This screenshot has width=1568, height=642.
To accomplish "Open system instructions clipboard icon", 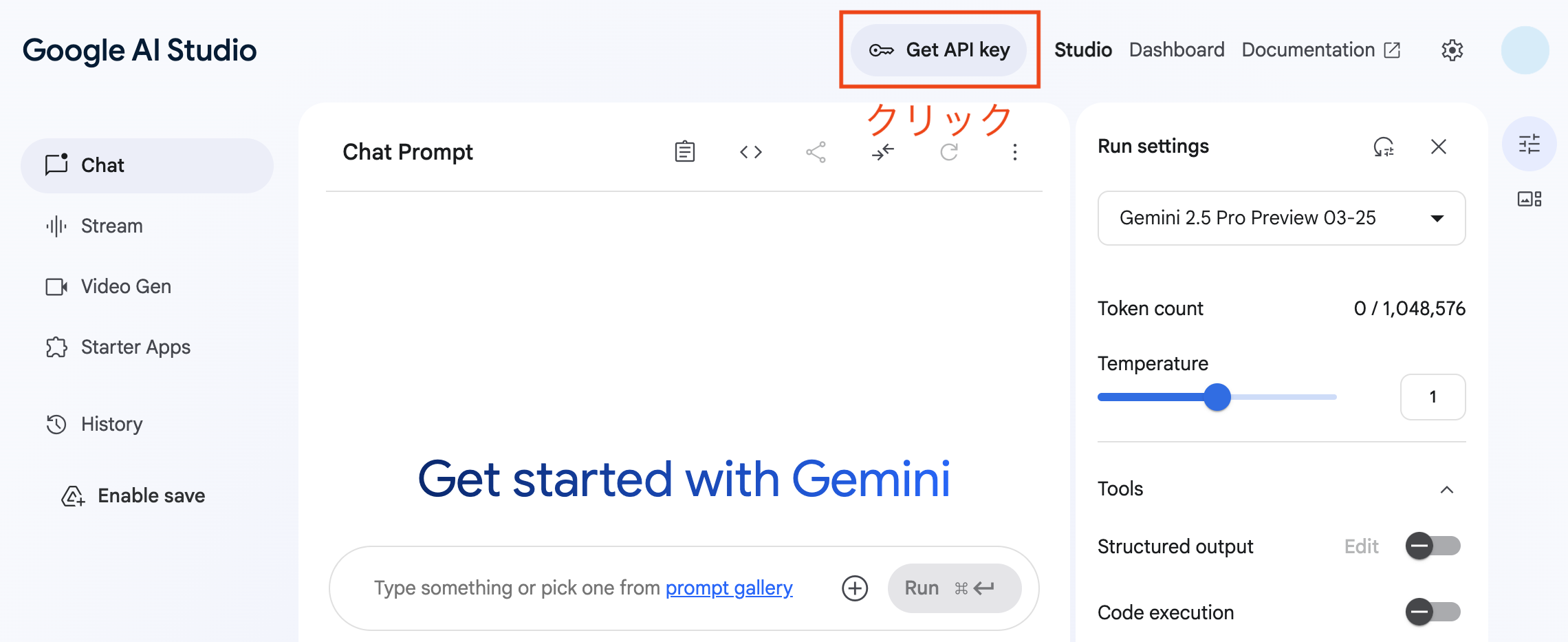I will (685, 151).
